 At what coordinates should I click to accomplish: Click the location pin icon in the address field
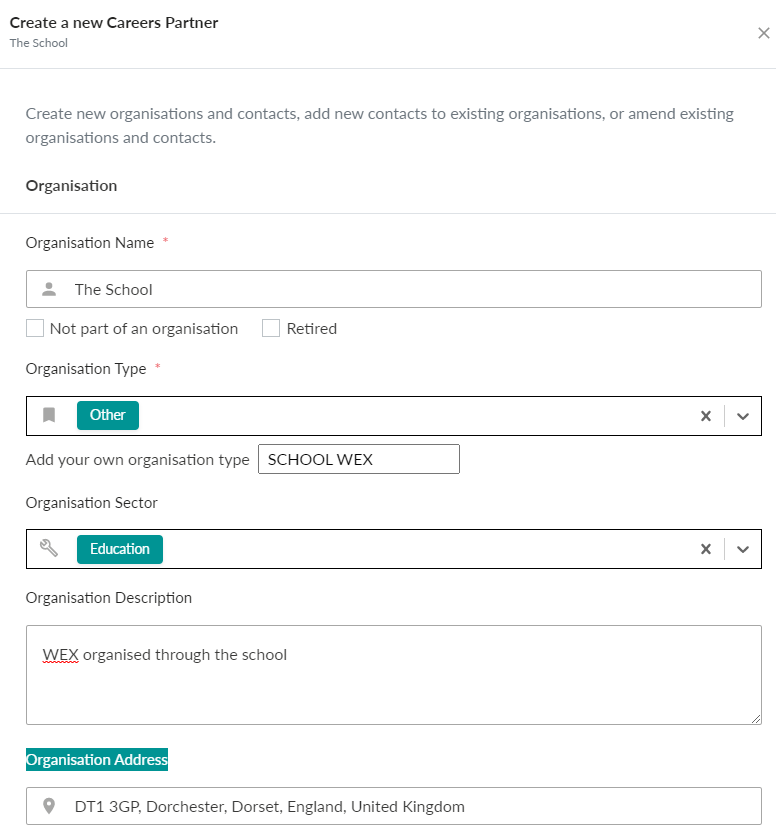pyautogui.click(x=47, y=806)
